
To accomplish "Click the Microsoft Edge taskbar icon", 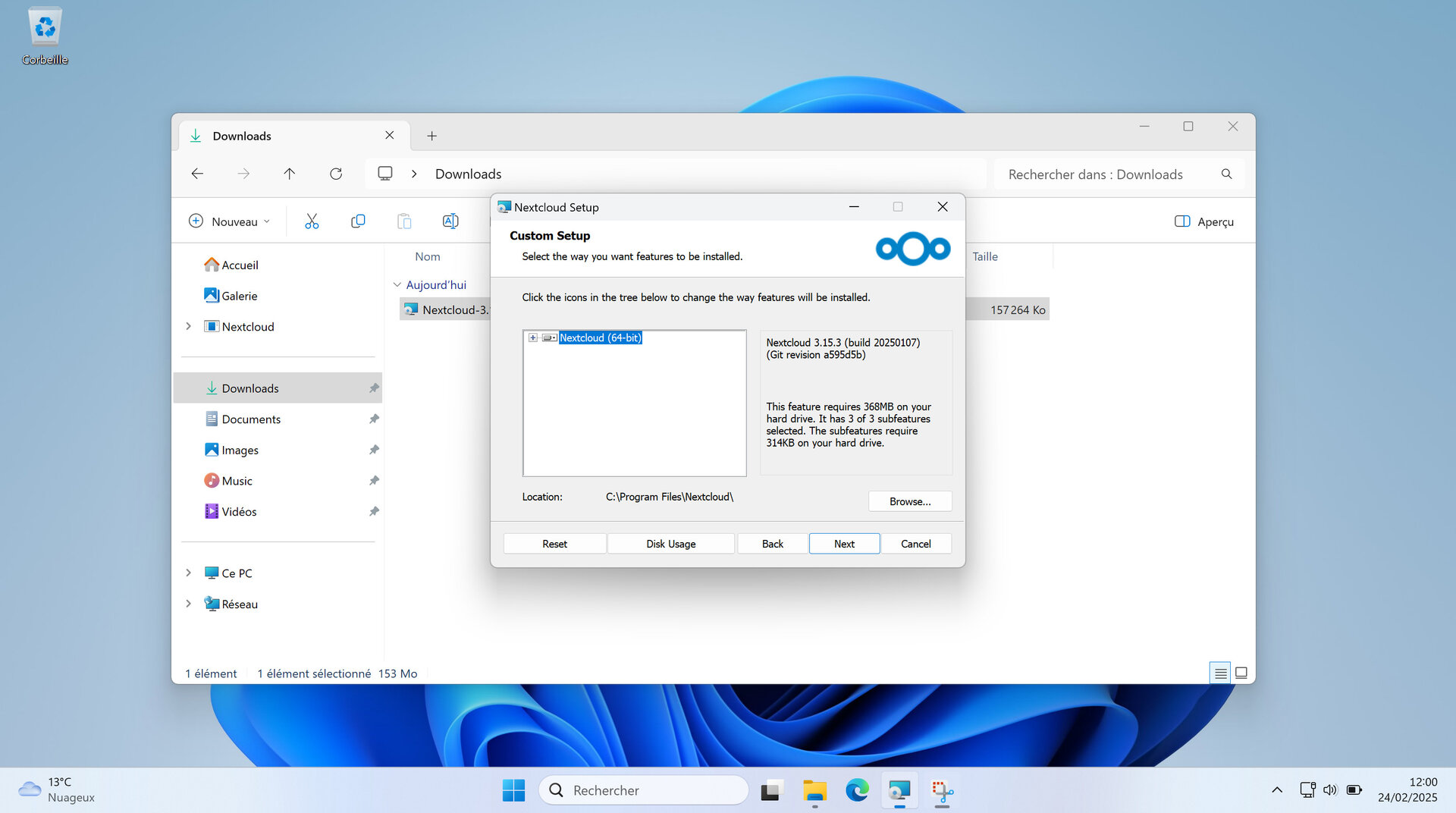I will click(x=856, y=789).
